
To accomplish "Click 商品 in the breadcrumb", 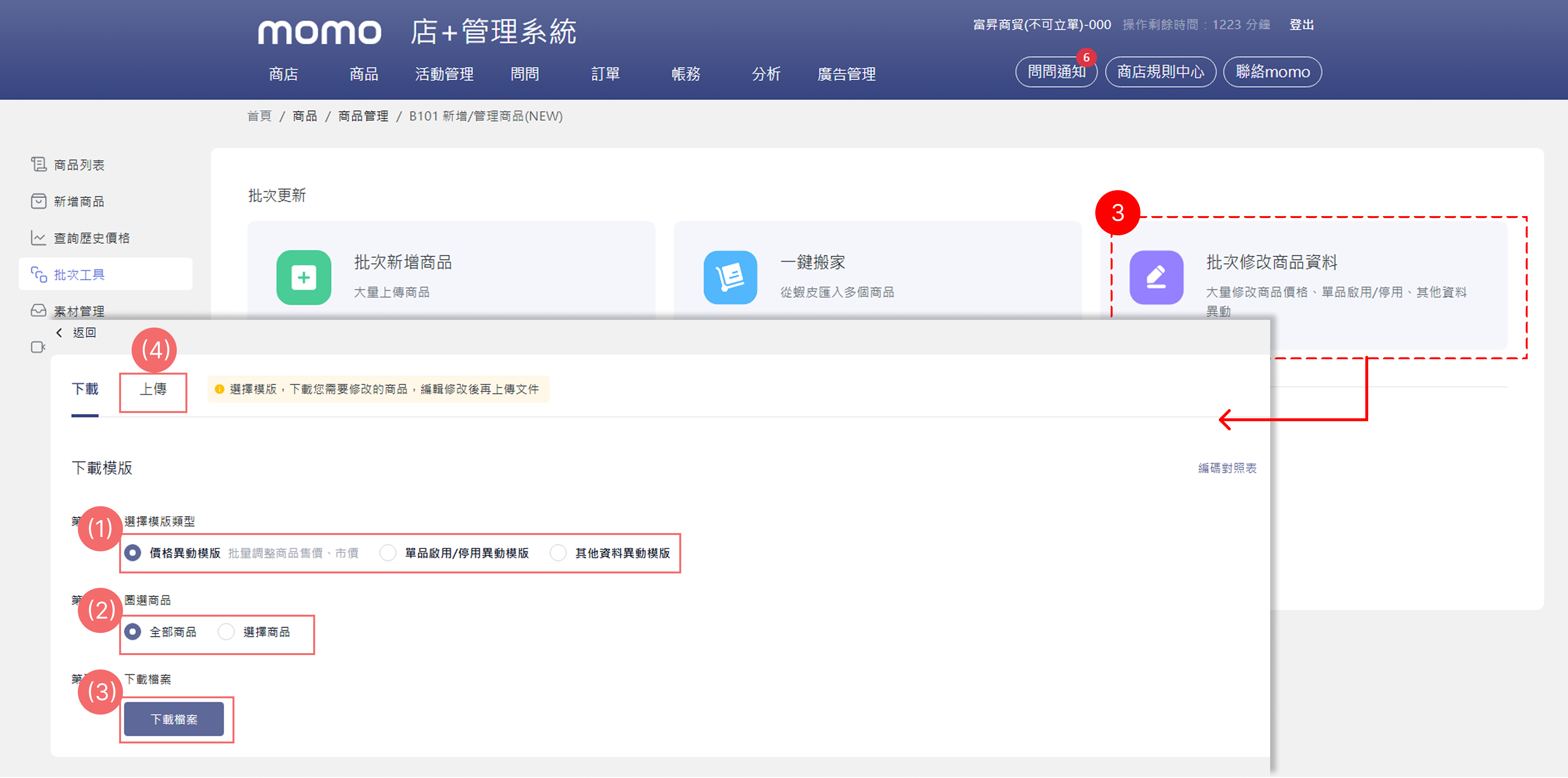I will coord(305,116).
